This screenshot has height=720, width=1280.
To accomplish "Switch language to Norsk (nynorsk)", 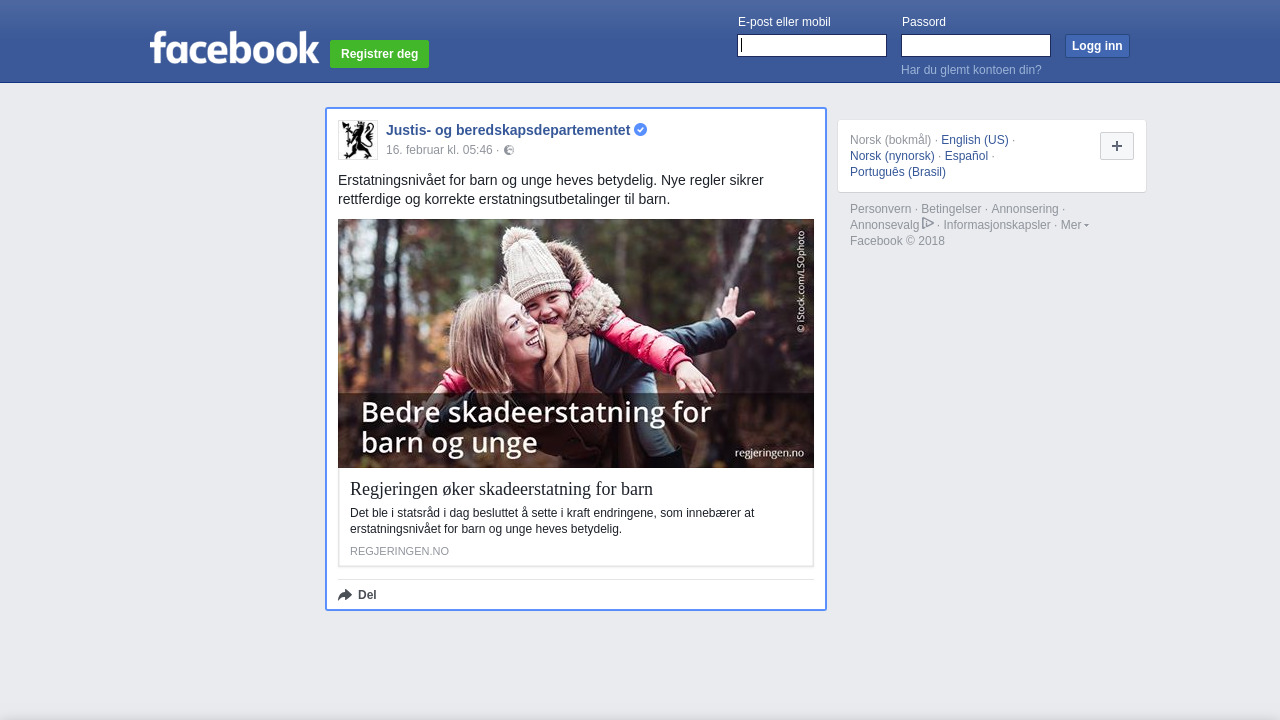I will click(x=892, y=156).
